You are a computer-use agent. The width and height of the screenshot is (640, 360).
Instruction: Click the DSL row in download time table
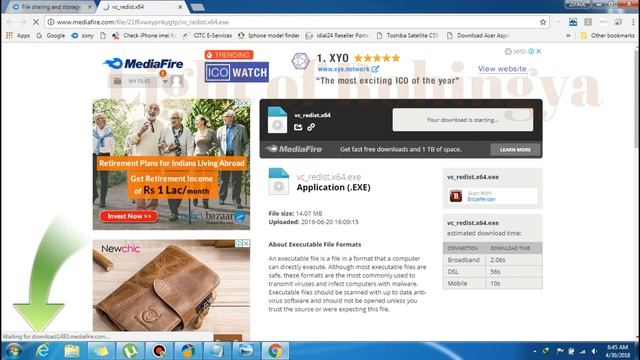click(x=493, y=271)
